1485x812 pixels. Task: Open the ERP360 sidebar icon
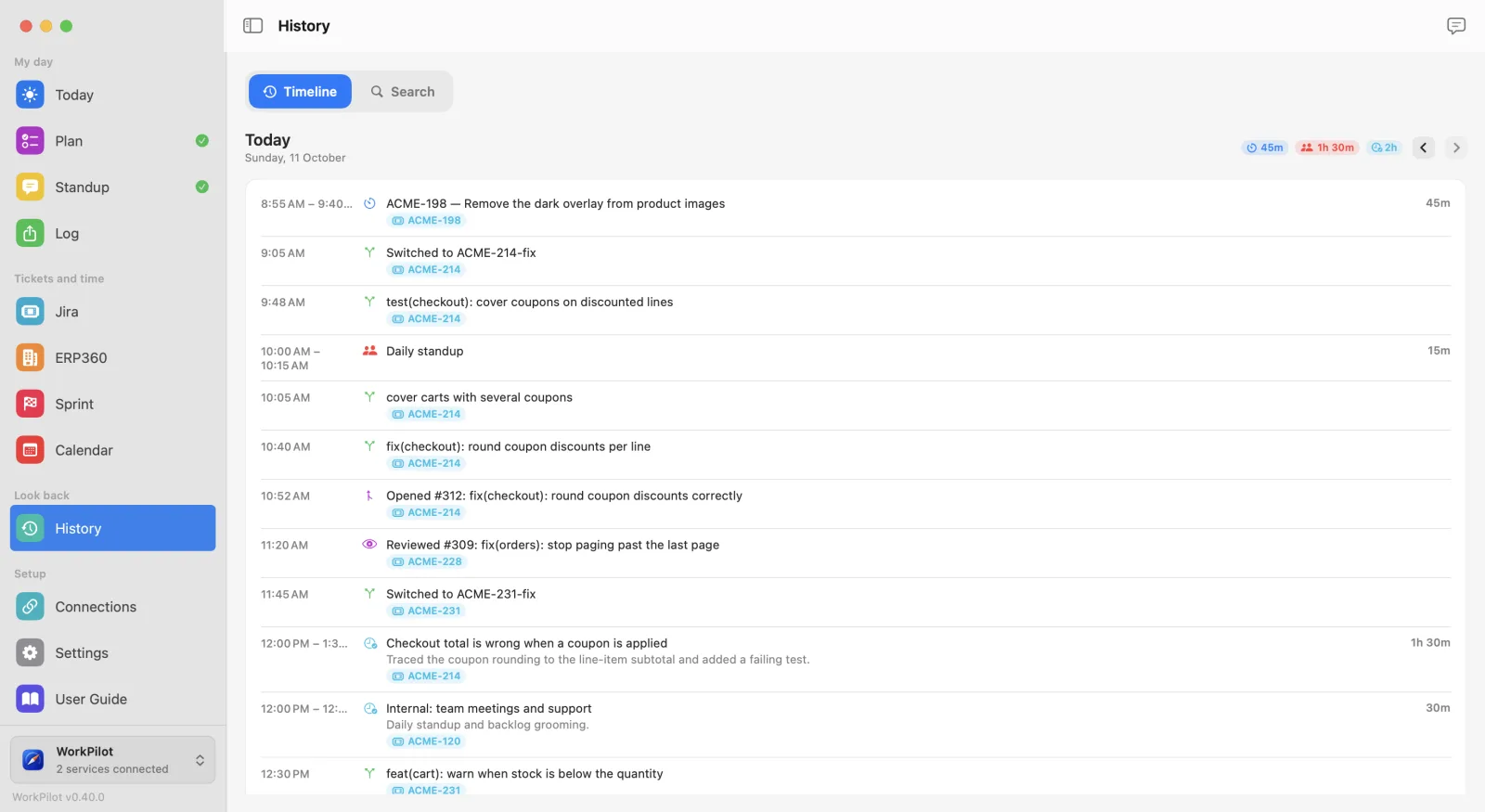point(30,358)
